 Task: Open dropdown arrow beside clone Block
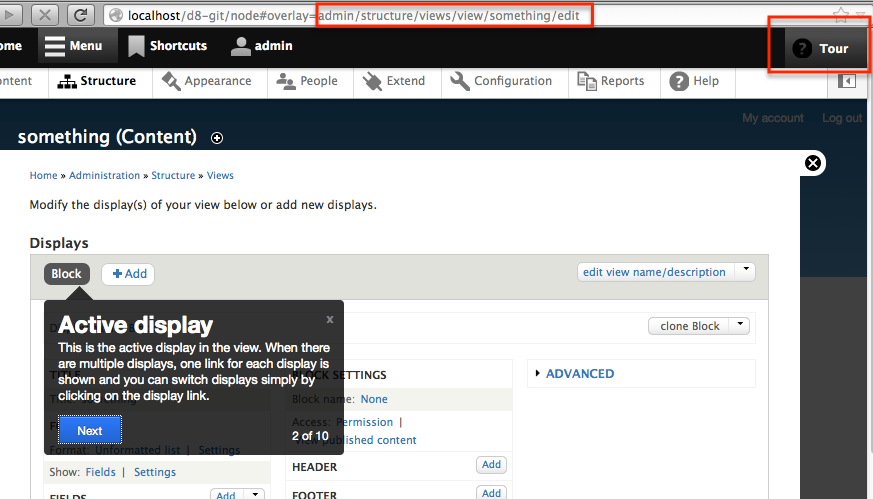(740, 325)
